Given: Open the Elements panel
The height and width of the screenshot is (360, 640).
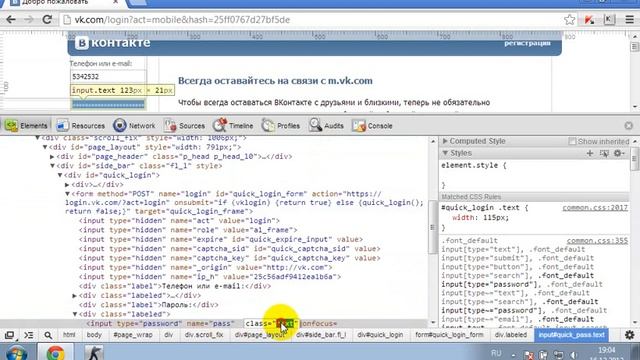Looking at the screenshot, I should click(x=27, y=126).
